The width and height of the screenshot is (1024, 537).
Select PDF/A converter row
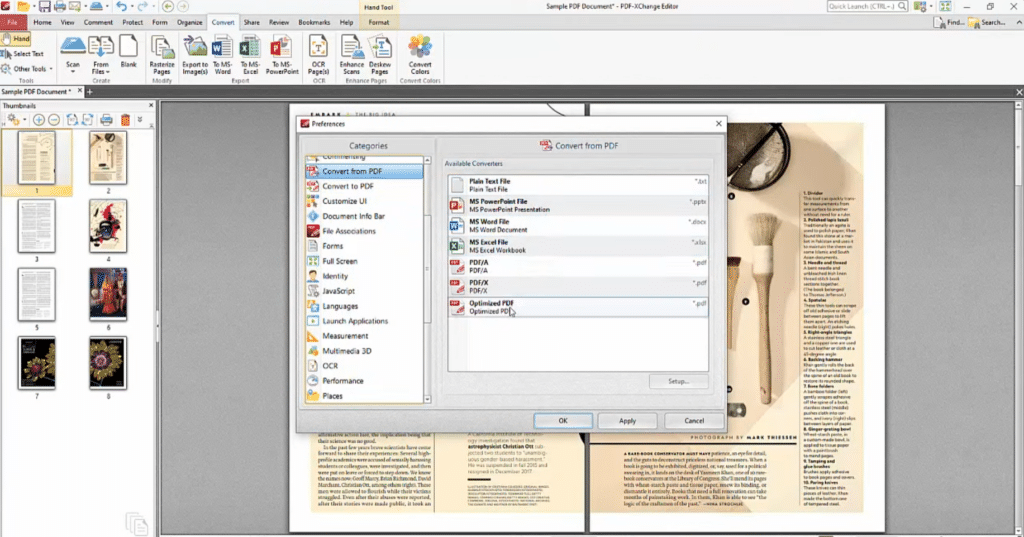tap(578, 266)
